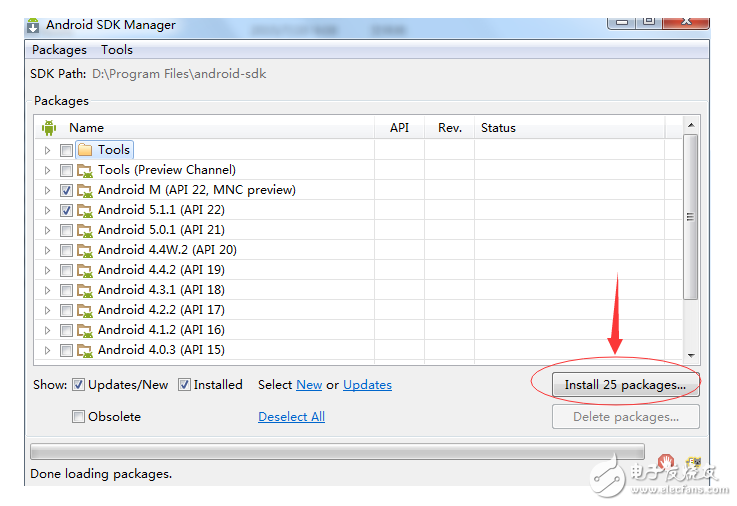This screenshot has height=506, width=737.
Task: Expand the Android 4.0.3 (API 15) node
Action: (x=47, y=350)
